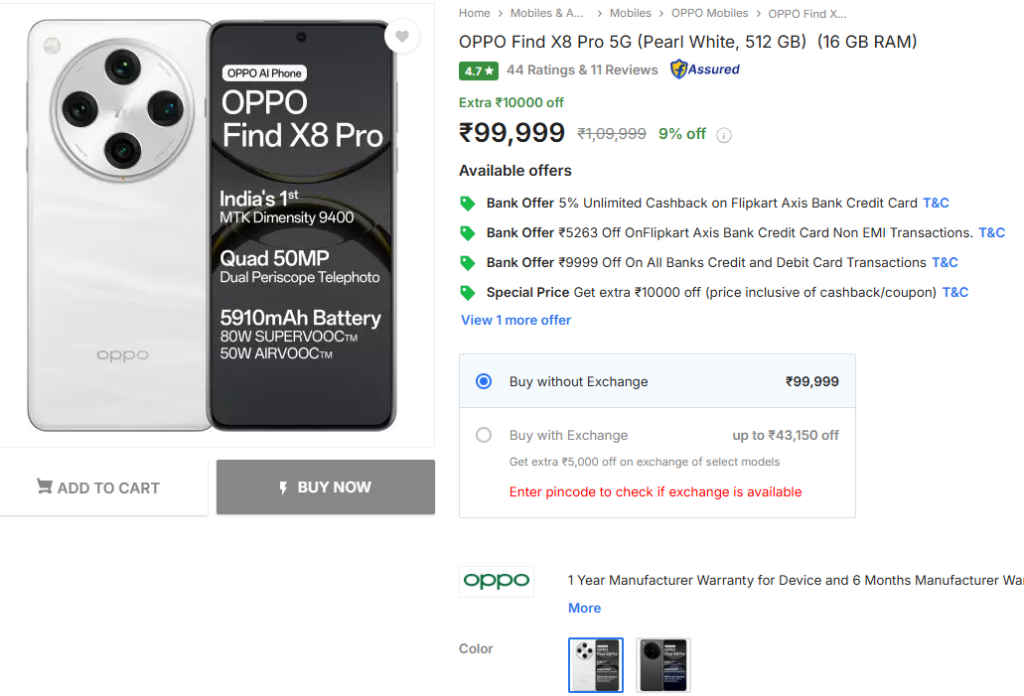The image size is (1024, 696).
Task: Click the lightning bolt icon on BUY NOW
Action: pos(283,487)
